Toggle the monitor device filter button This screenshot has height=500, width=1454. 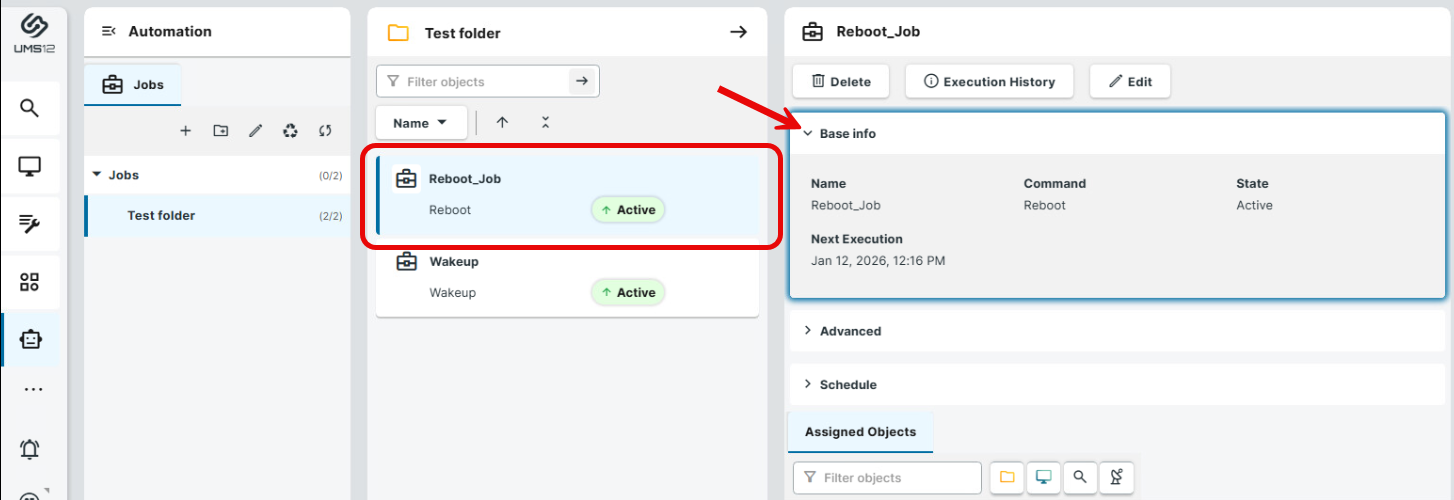1043,478
